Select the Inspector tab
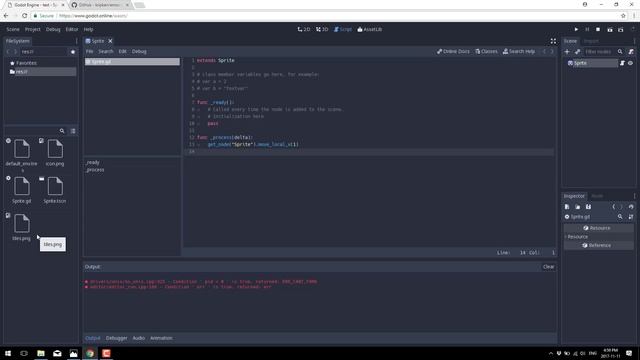The width and height of the screenshot is (640, 360). point(574,196)
